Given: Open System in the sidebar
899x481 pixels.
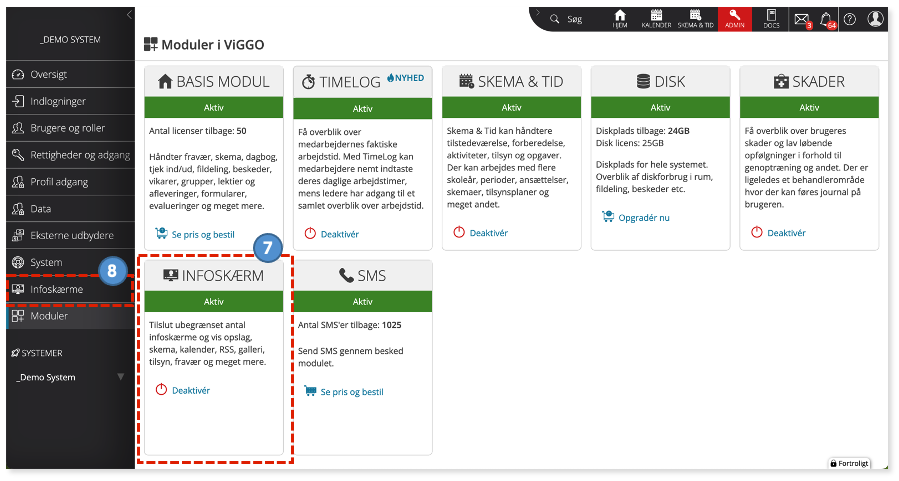Looking at the screenshot, I should tap(71, 263).
